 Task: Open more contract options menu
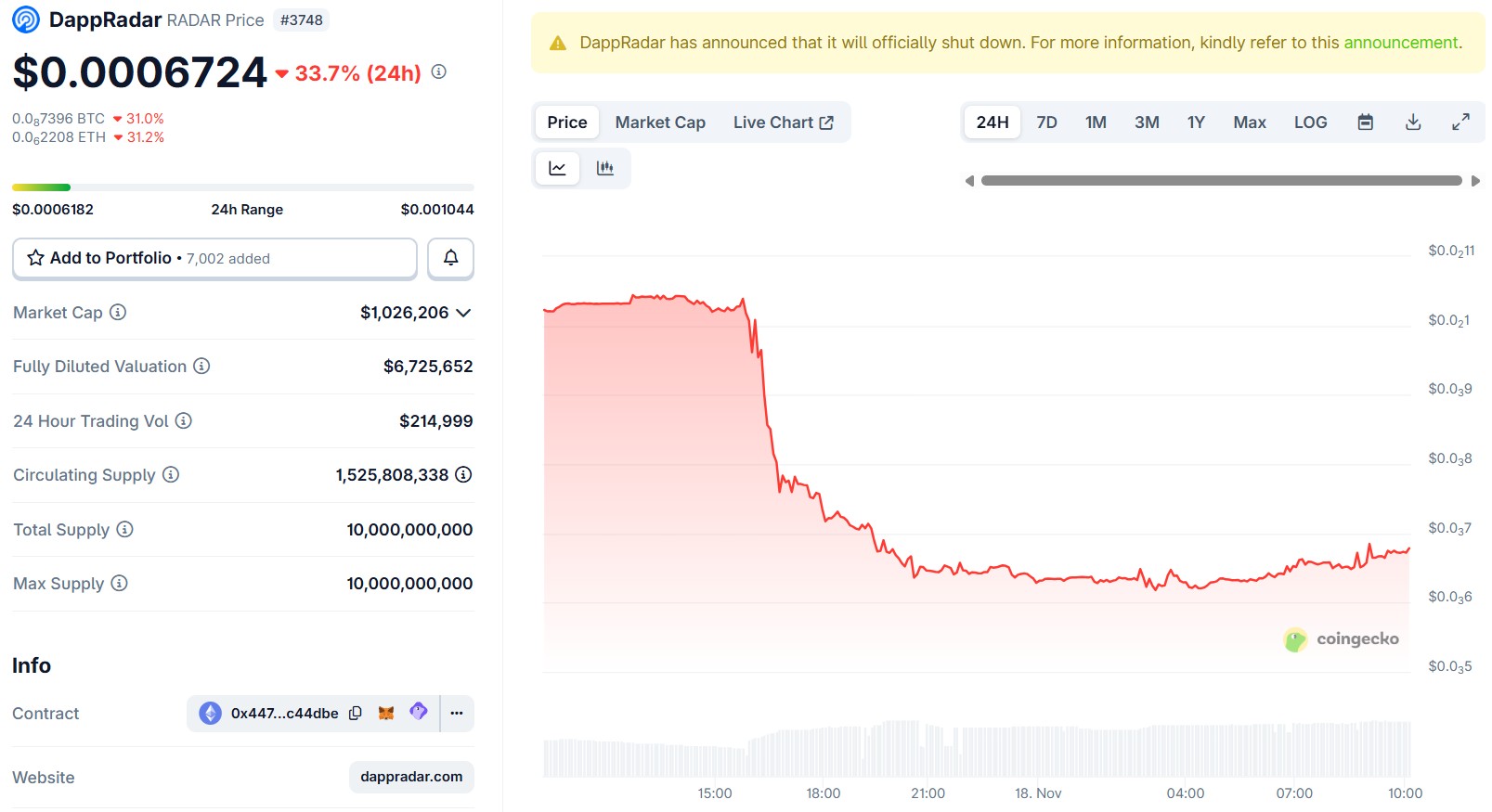pos(457,714)
